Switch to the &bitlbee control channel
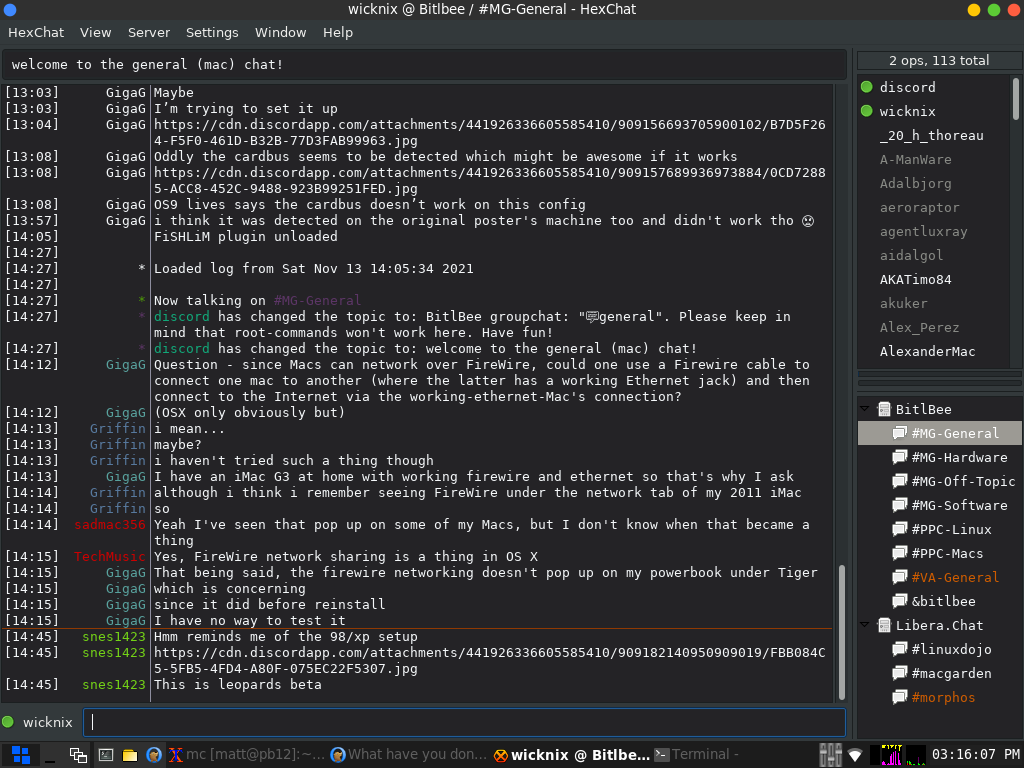The image size is (1024, 768). [944, 602]
